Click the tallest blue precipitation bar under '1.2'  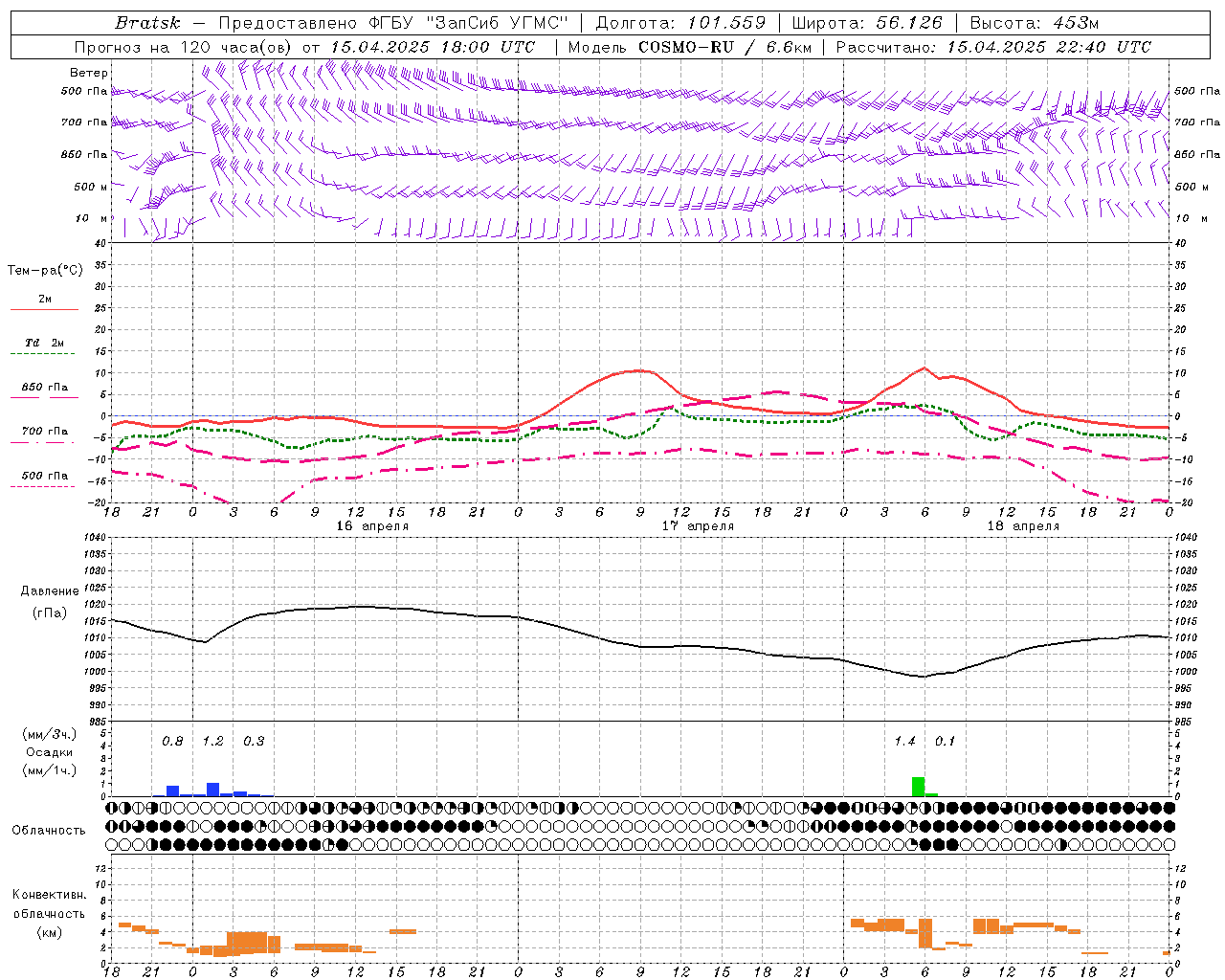212,790
